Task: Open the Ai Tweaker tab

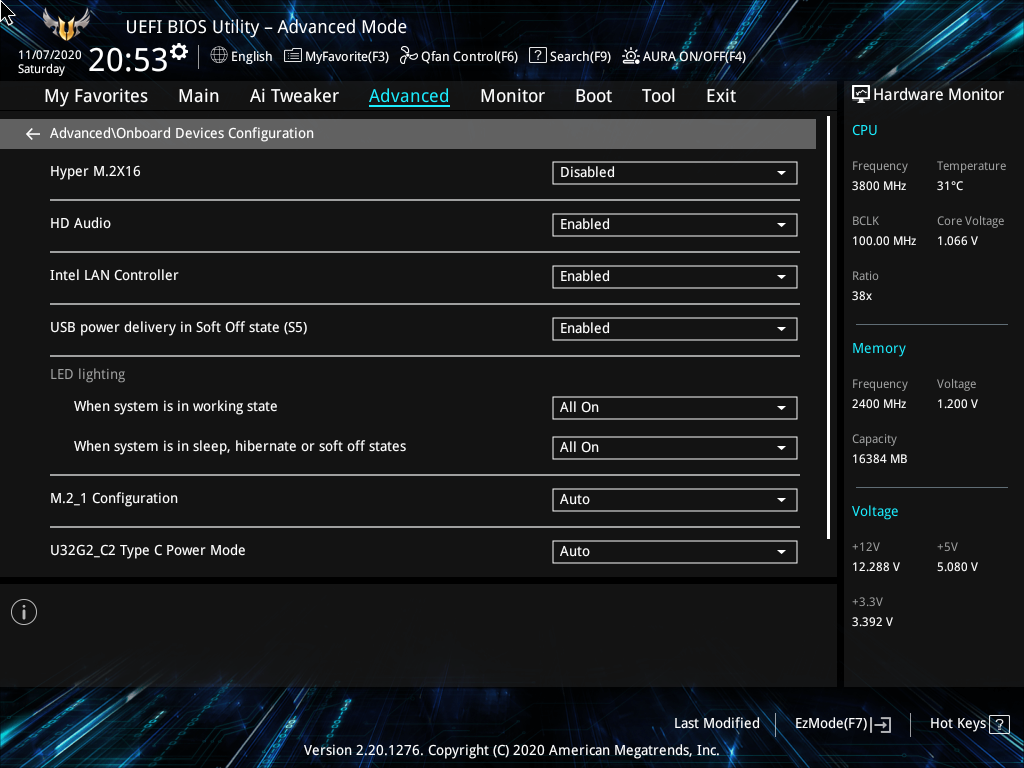Action: tap(294, 96)
